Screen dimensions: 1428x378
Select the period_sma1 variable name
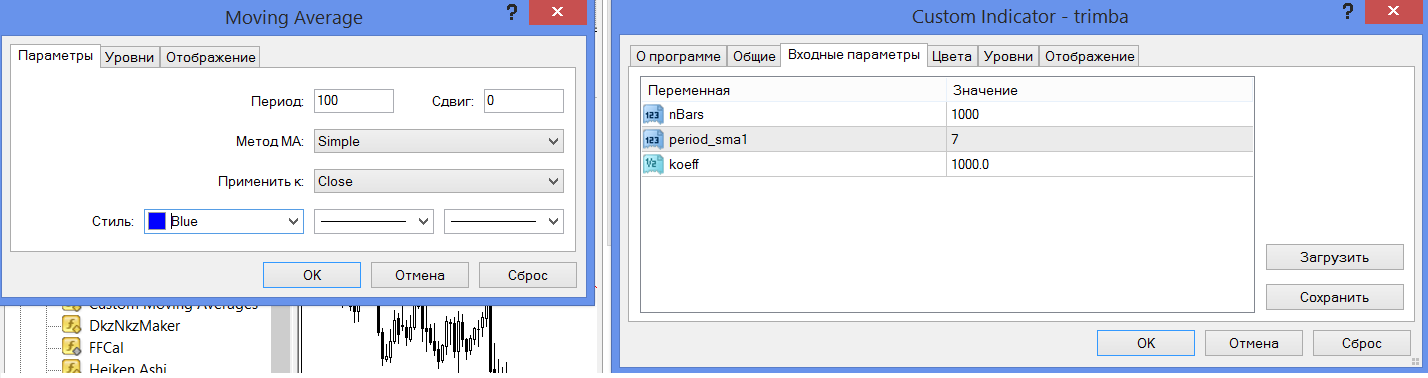click(708, 140)
